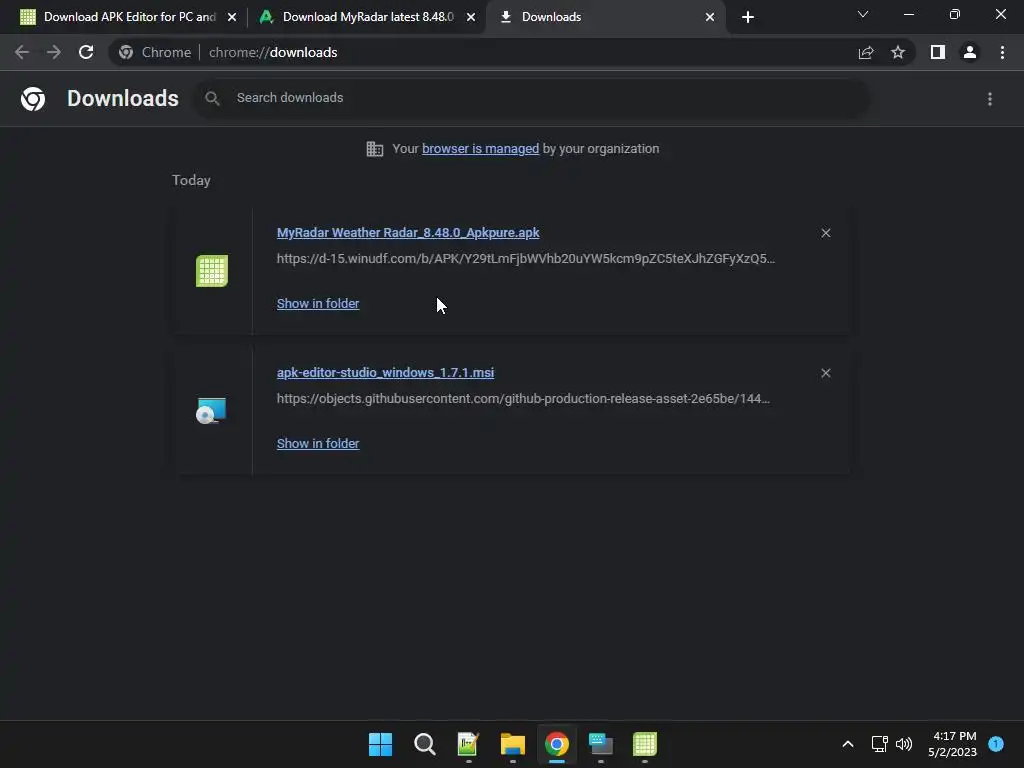Viewport: 1024px width, 768px height.
Task: Open the Chrome three-dot main menu
Action: [x=1002, y=52]
